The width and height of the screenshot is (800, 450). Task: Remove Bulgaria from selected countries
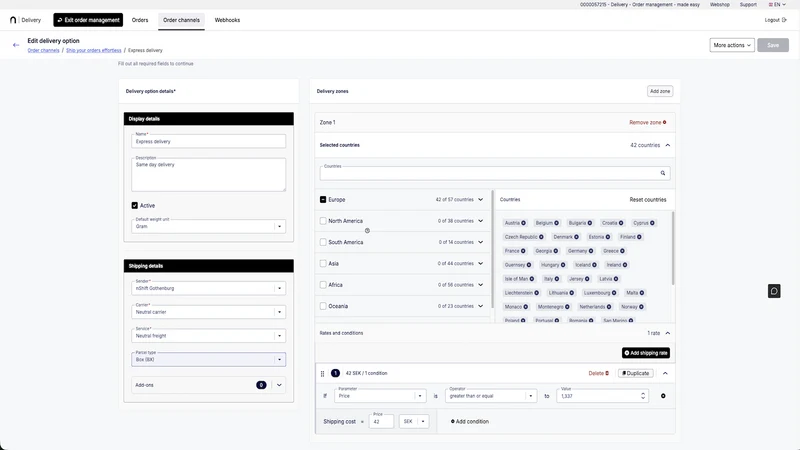[x=590, y=223]
